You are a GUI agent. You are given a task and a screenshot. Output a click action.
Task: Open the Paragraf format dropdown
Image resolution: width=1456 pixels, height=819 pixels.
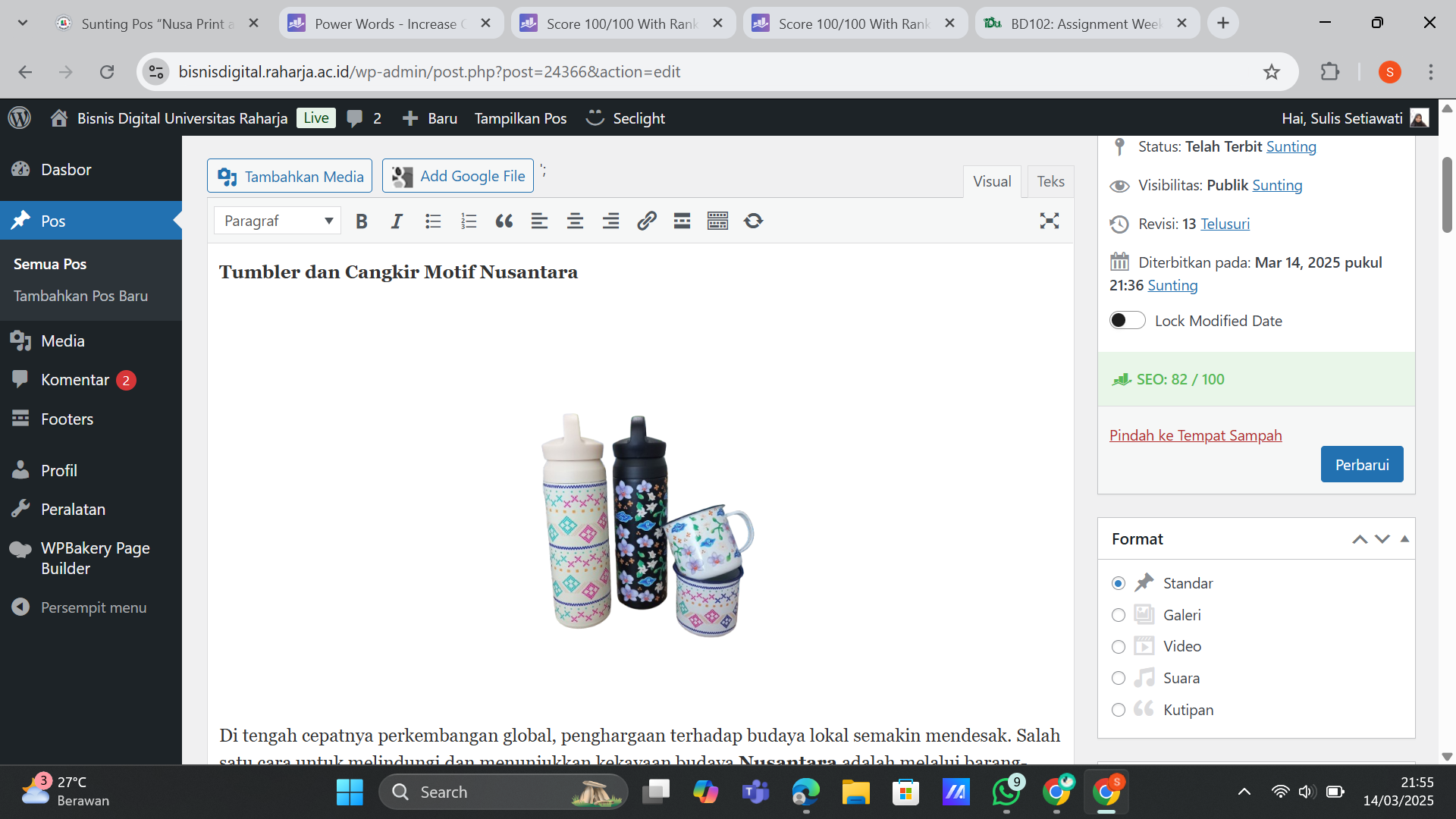278,221
